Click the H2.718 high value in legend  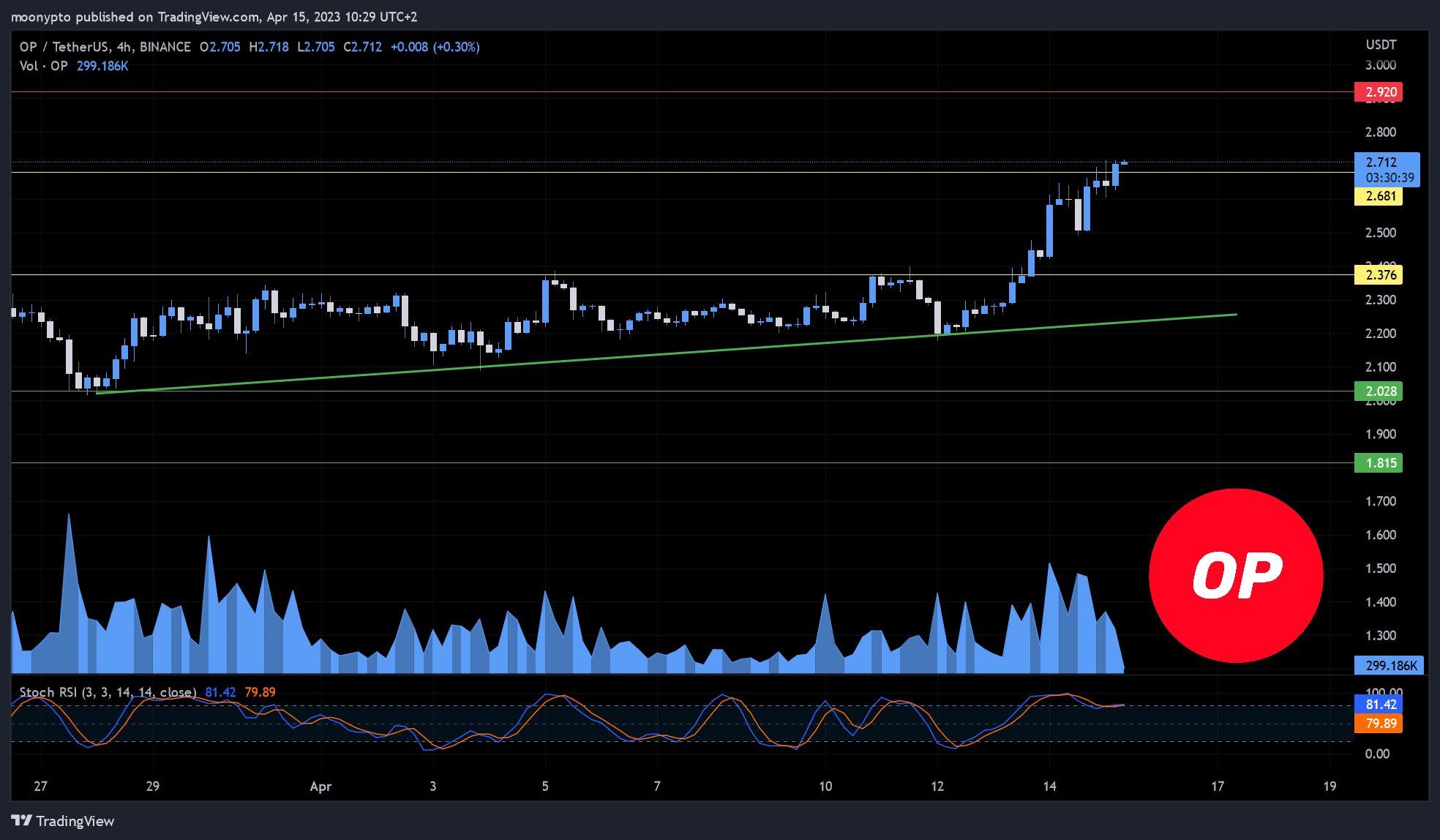tap(269, 47)
